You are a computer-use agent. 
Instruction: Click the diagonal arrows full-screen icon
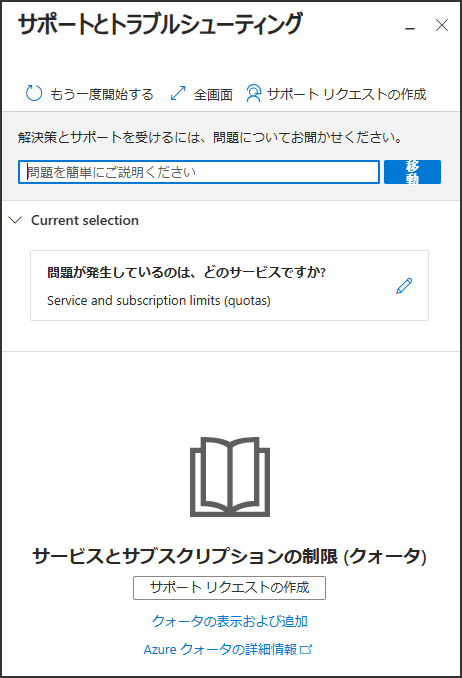178,93
